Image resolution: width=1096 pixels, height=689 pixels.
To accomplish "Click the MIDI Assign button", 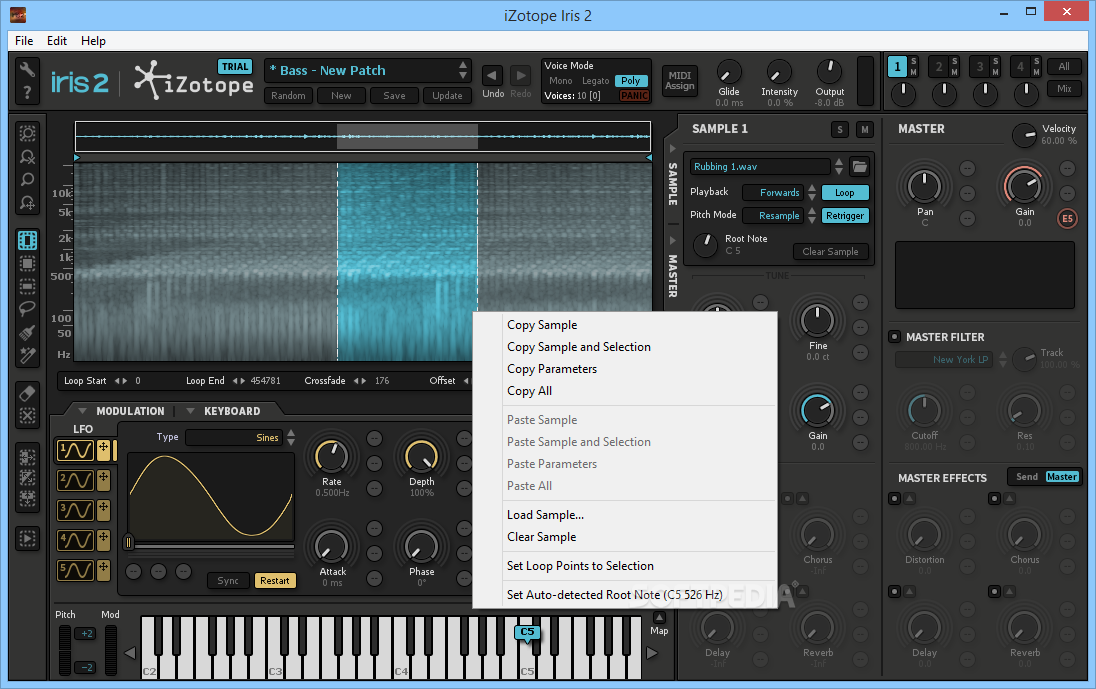I will coord(679,81).
